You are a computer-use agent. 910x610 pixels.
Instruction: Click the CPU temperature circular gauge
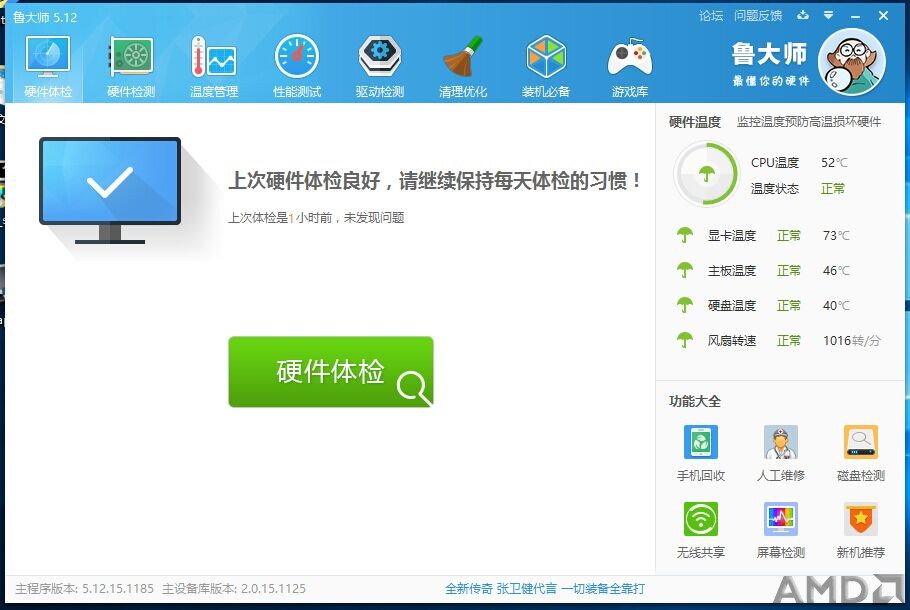(x=706, y=174)
